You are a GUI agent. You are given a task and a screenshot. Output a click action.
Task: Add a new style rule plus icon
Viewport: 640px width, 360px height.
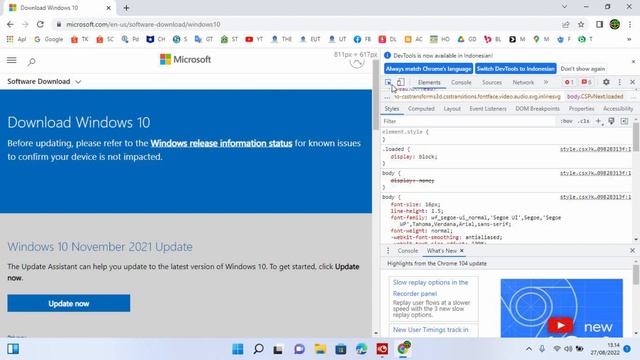pos(598,121)
